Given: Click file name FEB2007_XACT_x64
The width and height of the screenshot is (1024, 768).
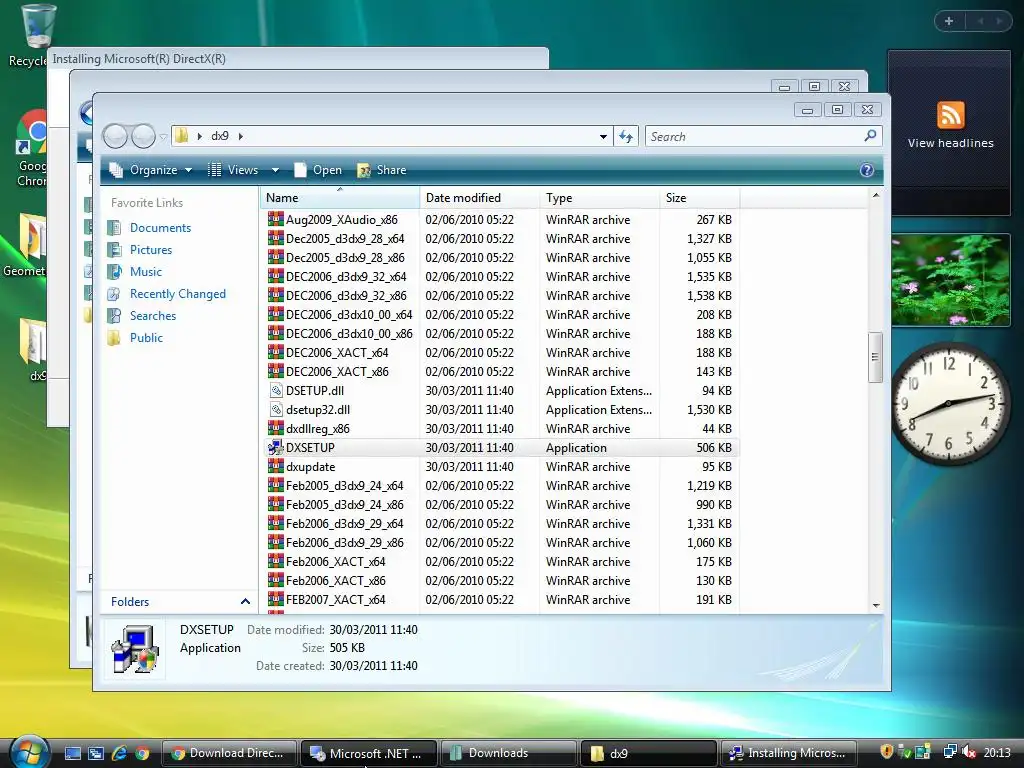Looking at the screenshot, I should point(336,600).
